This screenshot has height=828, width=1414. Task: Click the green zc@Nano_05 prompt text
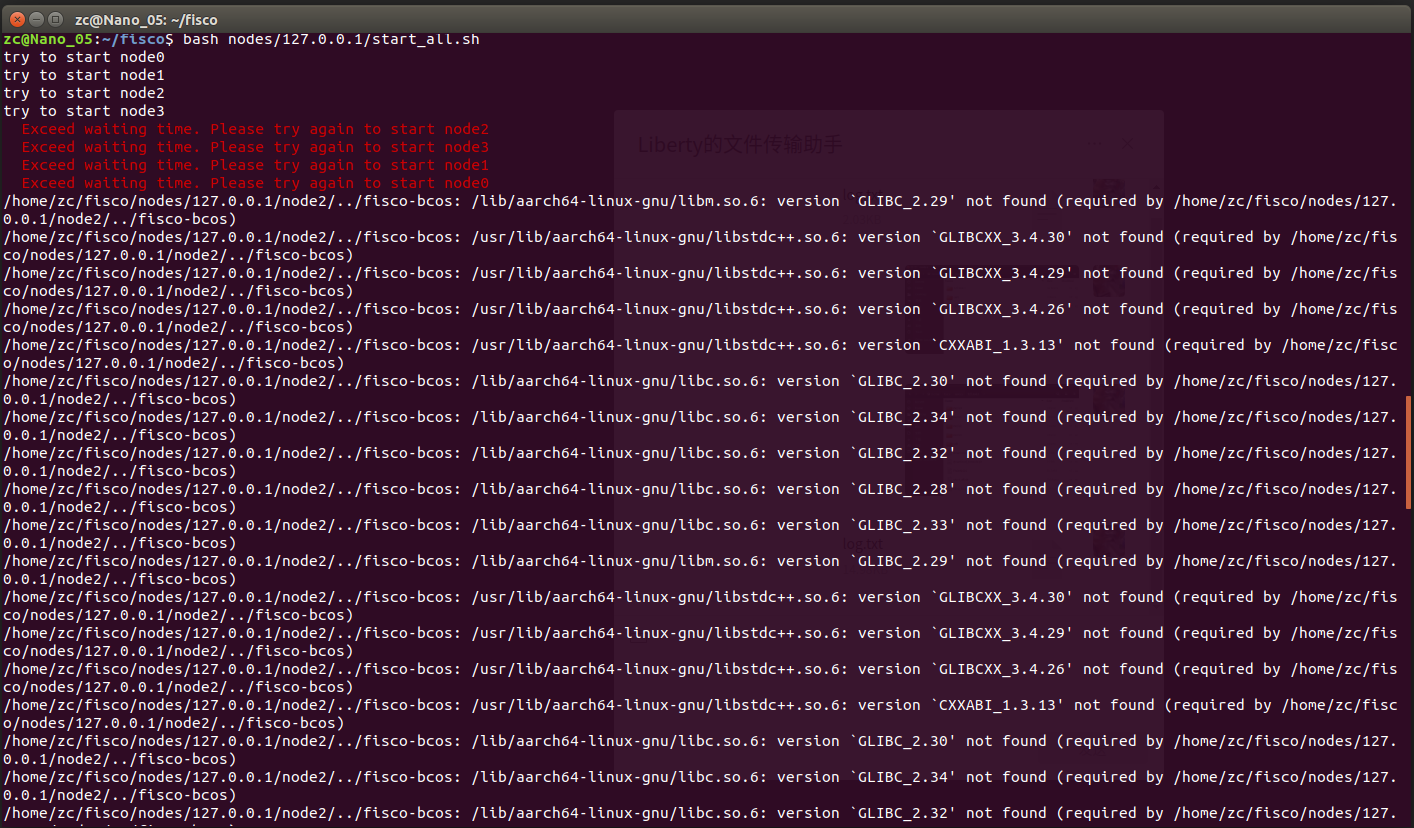48,39
